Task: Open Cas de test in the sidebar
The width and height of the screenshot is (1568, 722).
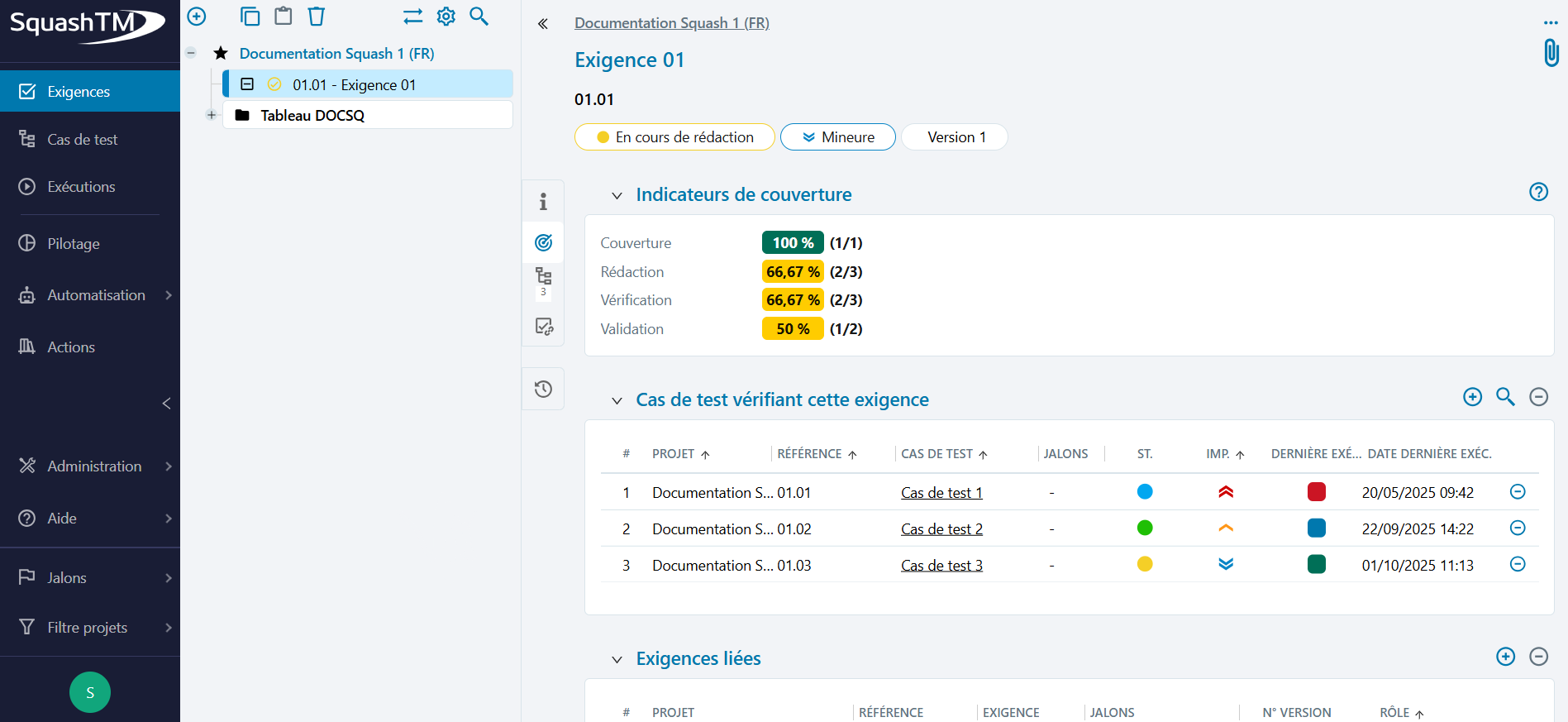Action: click(x=82, y=140)
